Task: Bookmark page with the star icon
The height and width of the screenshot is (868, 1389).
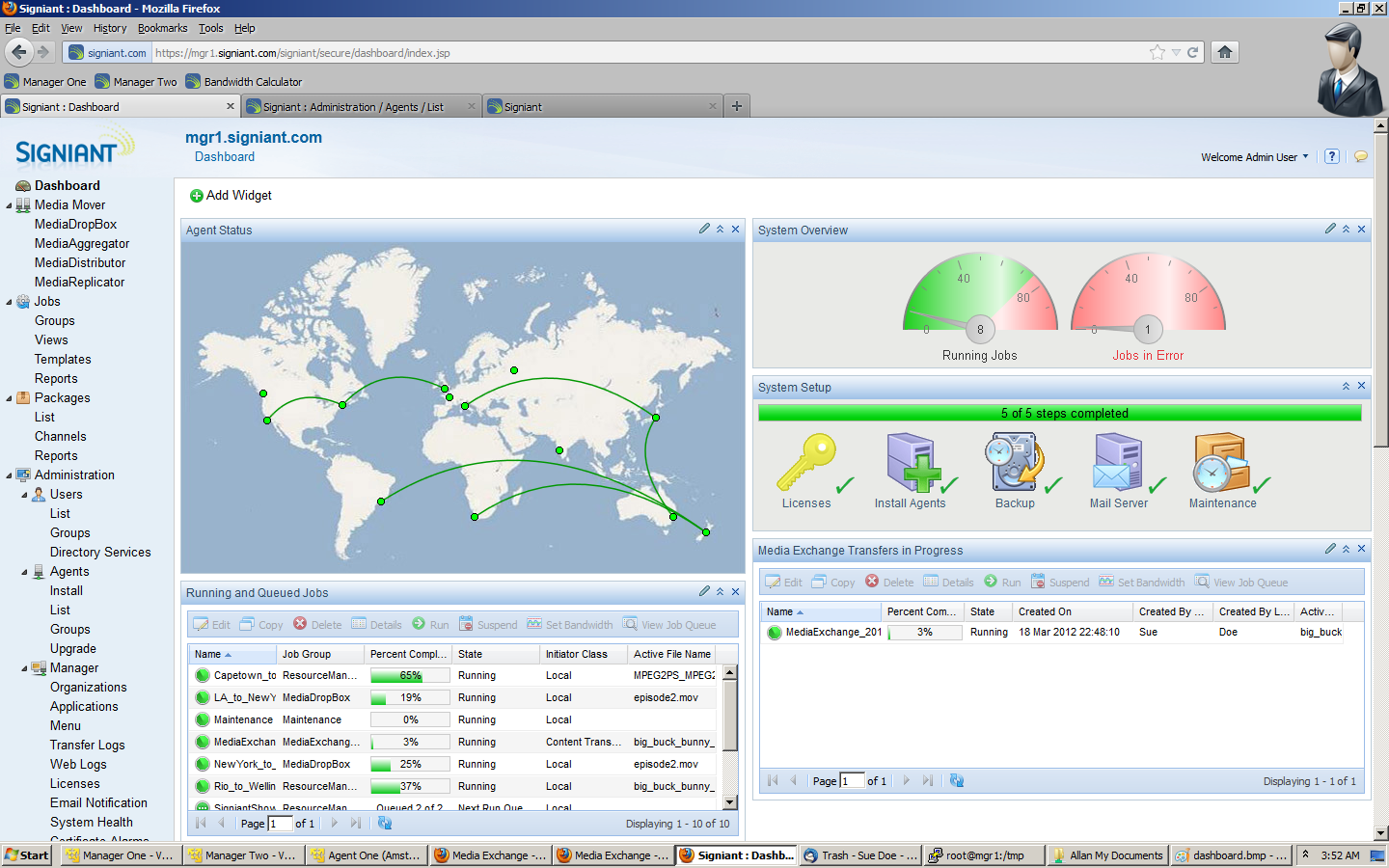Action: point(1157,52)
